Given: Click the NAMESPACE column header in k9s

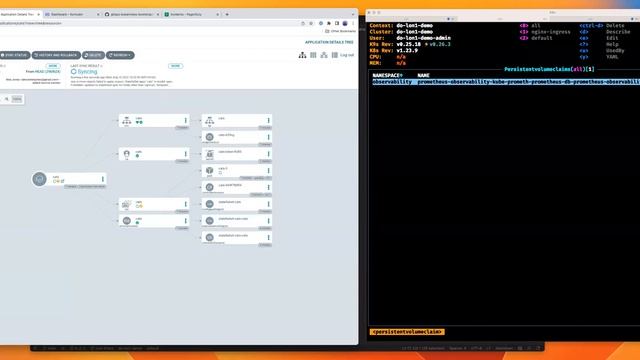Looking at the screenshot, I should (388, 76).
